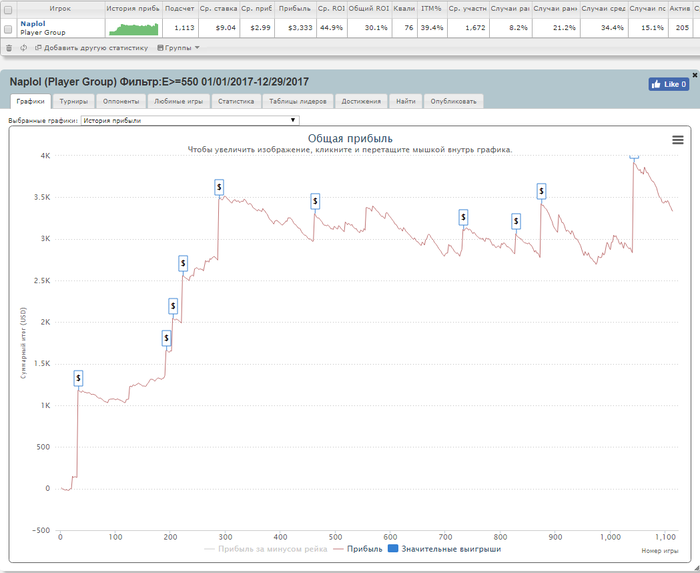The height and width of the screenshot is (573, 700).
Task: Sort by the Квали column header
Action: tap(404, 8)
